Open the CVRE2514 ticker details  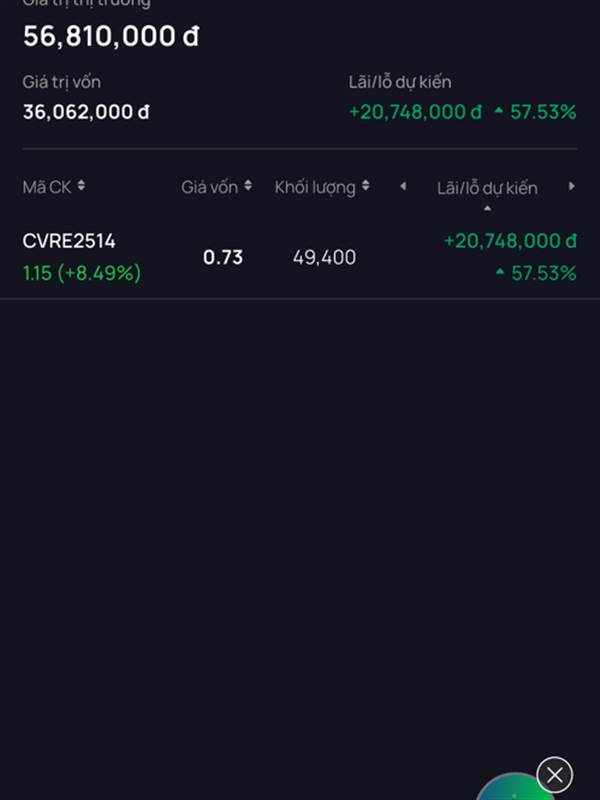click(x=69, y=241)
